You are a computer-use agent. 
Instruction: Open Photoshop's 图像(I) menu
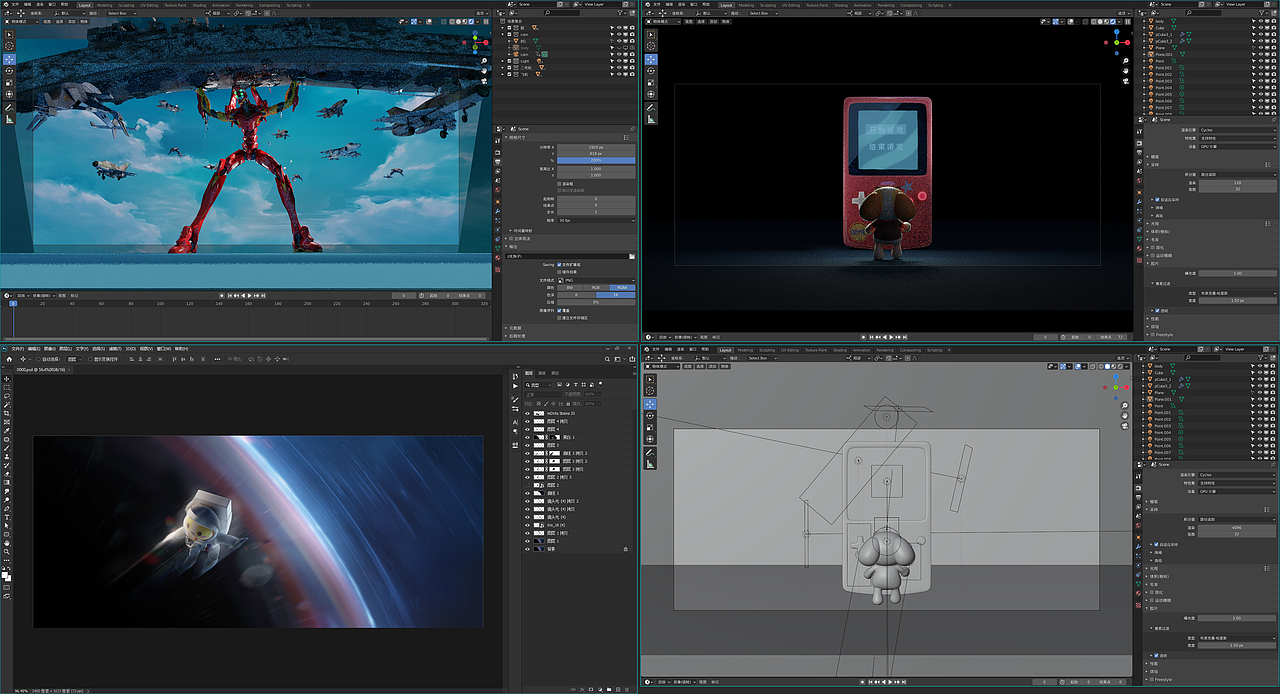tap(50, 349)
